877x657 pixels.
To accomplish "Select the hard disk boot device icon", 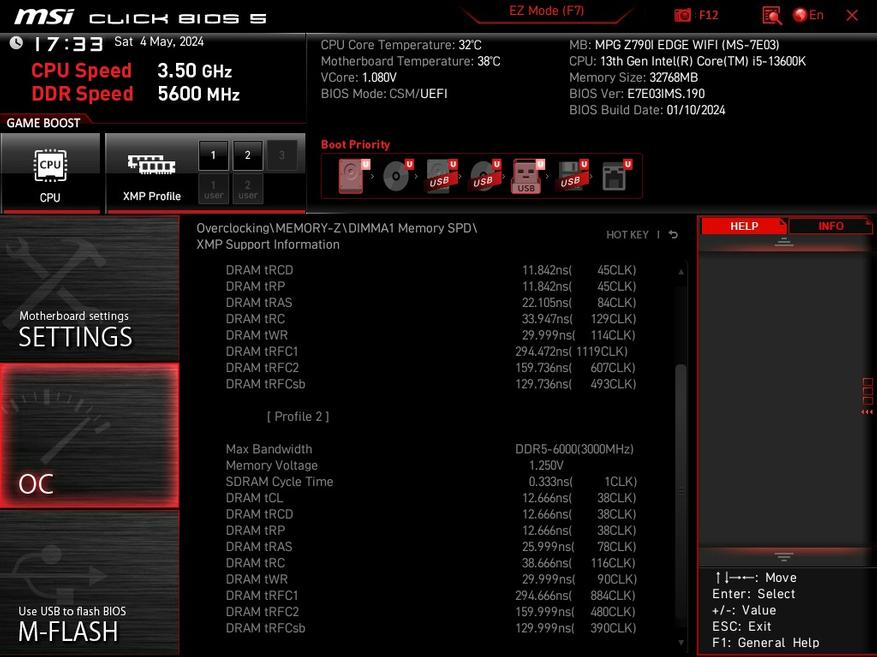I will pyautogui.click(x=353, y=176).
